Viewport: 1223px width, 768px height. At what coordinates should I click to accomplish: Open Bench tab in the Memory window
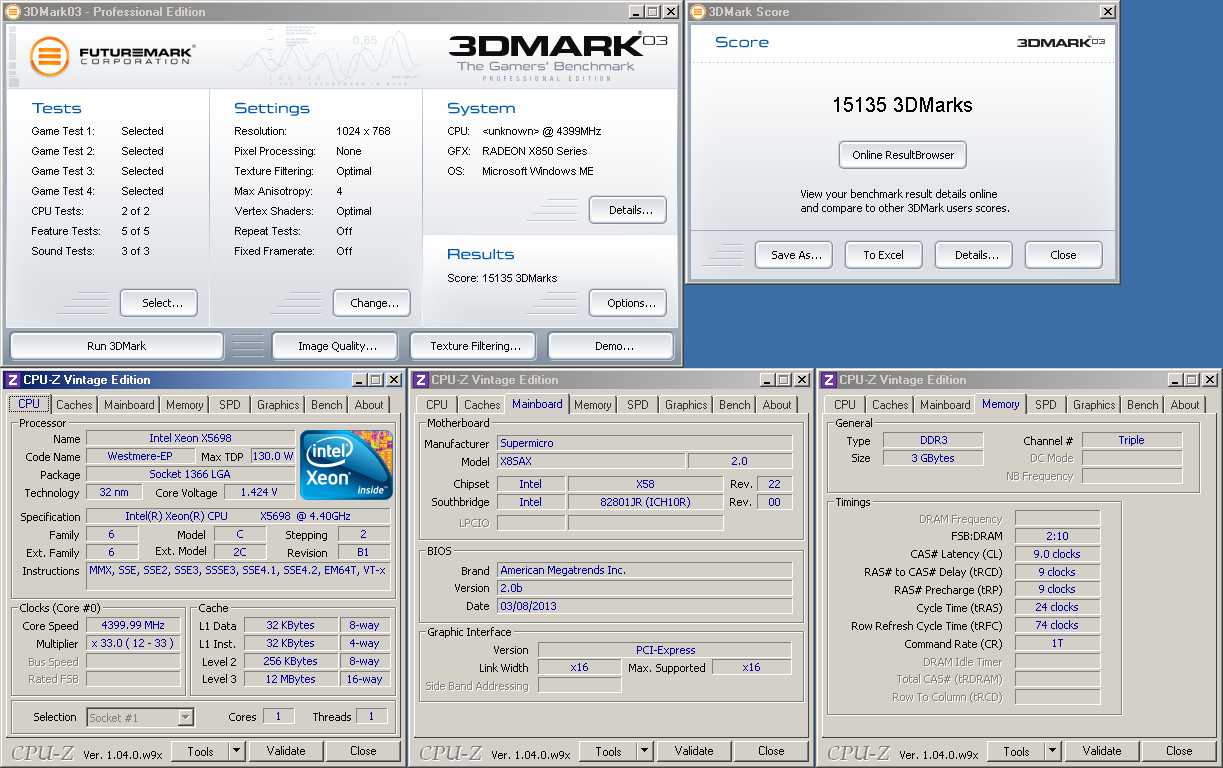(1143, 405)
